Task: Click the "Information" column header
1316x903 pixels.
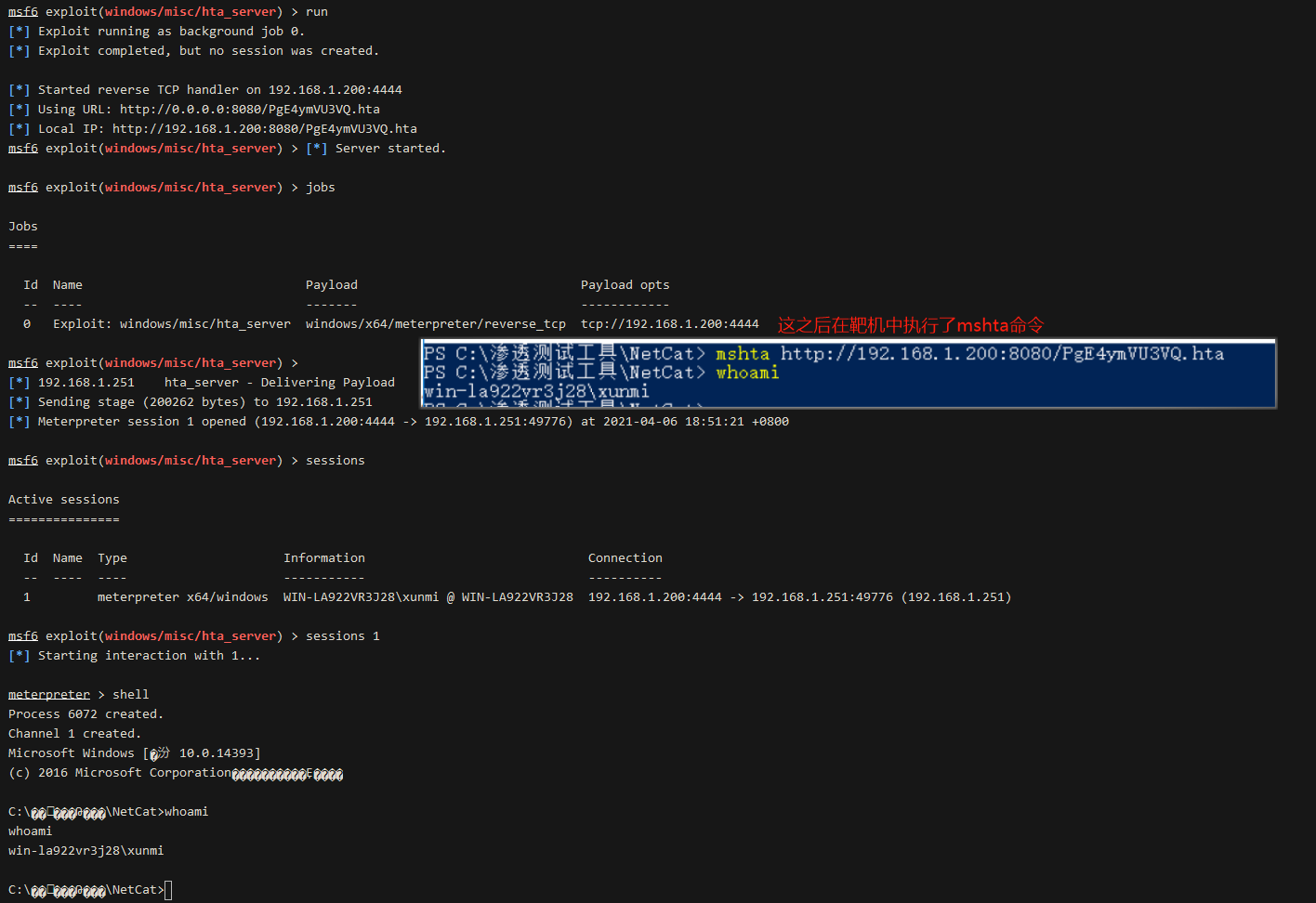Action: coord(324,558)
